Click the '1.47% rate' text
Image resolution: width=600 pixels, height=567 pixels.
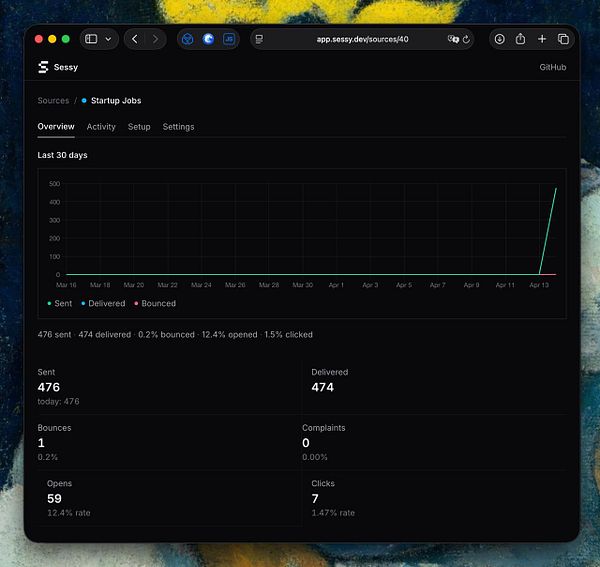(333, 513)
